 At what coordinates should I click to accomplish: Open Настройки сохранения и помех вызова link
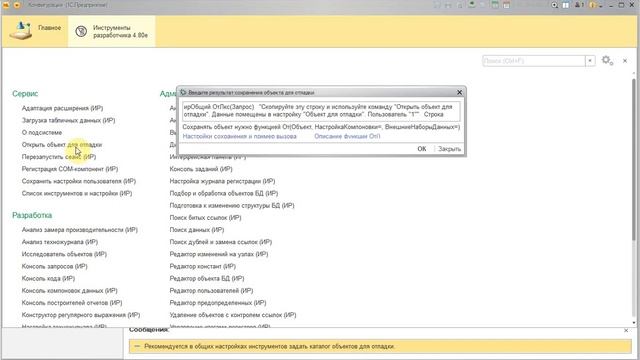[x=240, y=136]
